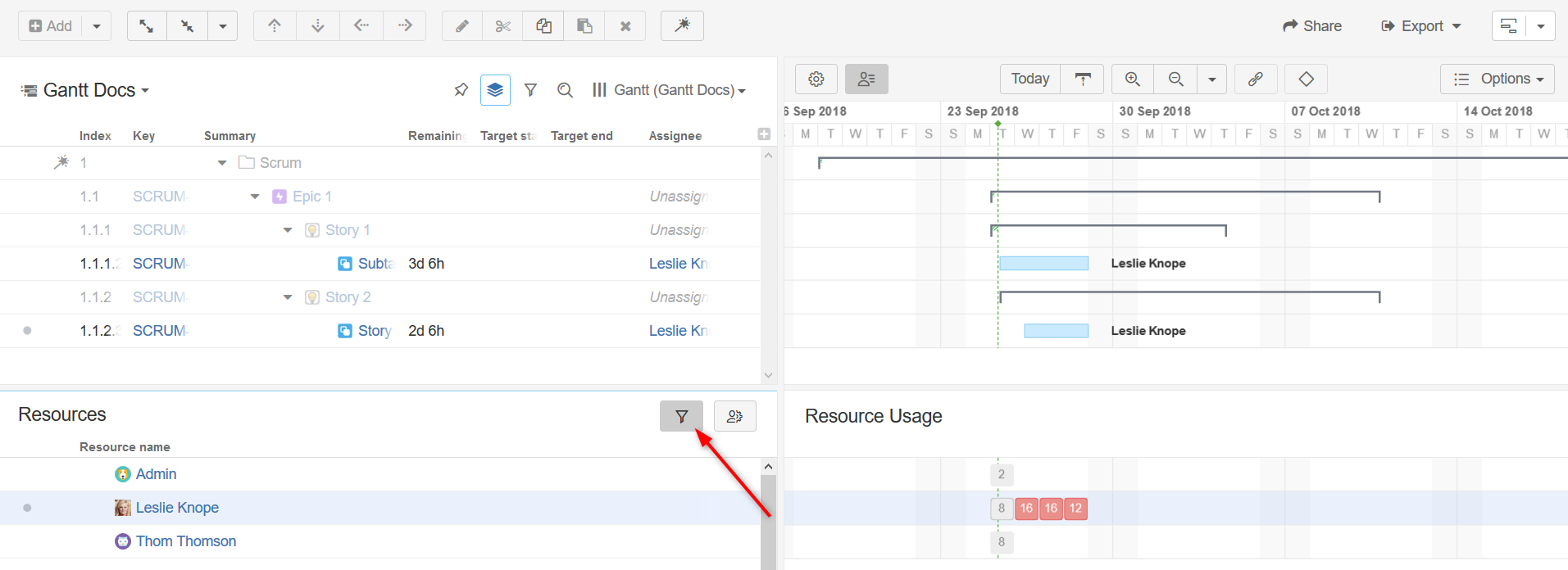Viewport: 1568px width, 570px height.
Task: Click the pencil edit icon
Action: [462, 26]
